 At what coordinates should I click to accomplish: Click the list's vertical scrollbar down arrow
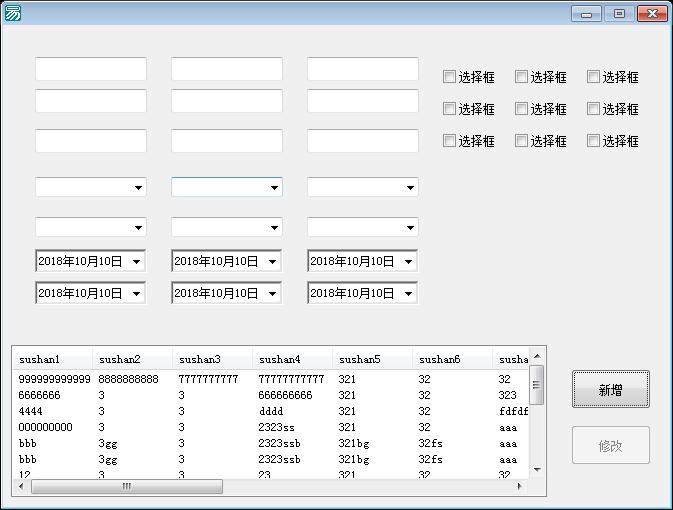[x=537, y=469]
